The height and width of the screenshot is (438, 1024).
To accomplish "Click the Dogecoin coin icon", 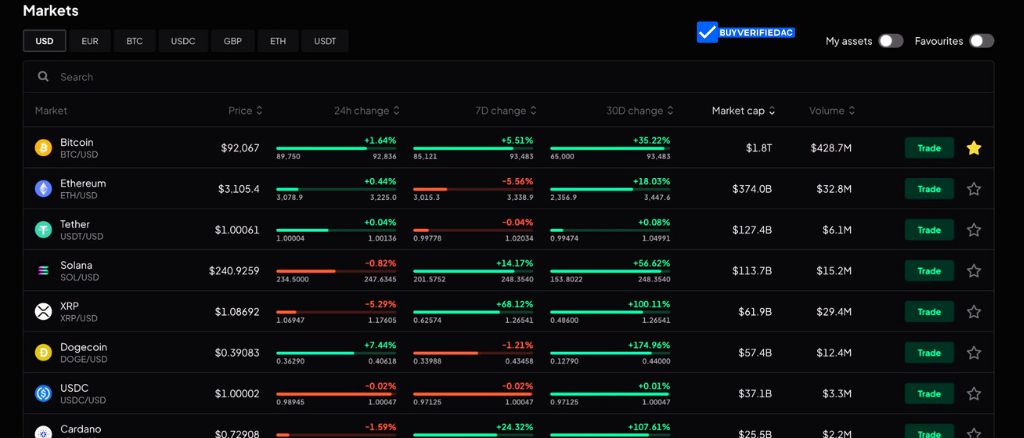I will coord(43,352).
